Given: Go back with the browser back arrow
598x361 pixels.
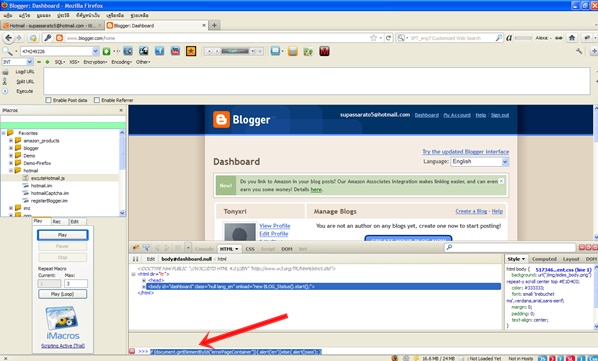Looking at the screenshot, I should [x=8, y=38].
